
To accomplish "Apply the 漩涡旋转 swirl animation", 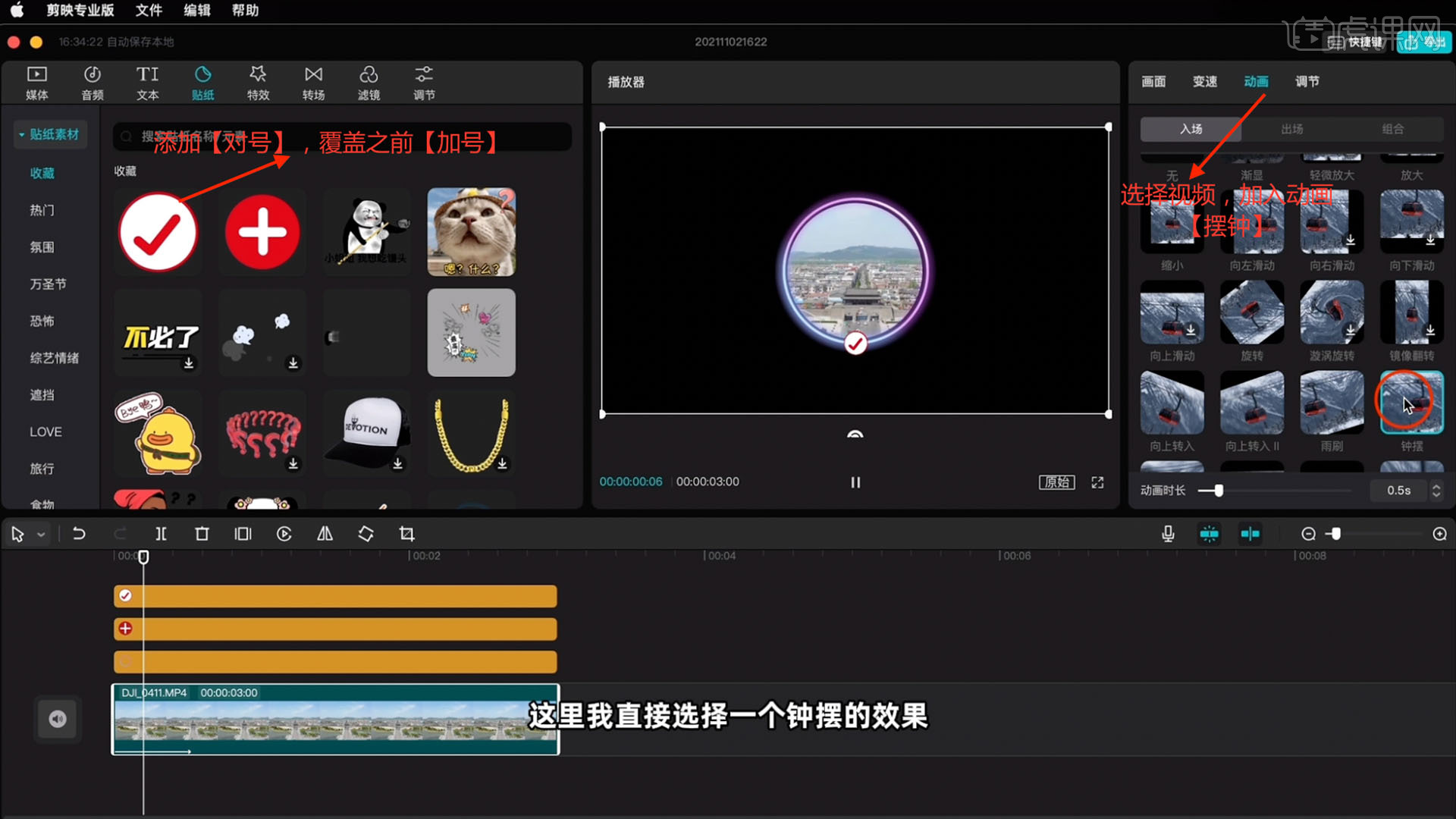I will [x=1332, y=312].
